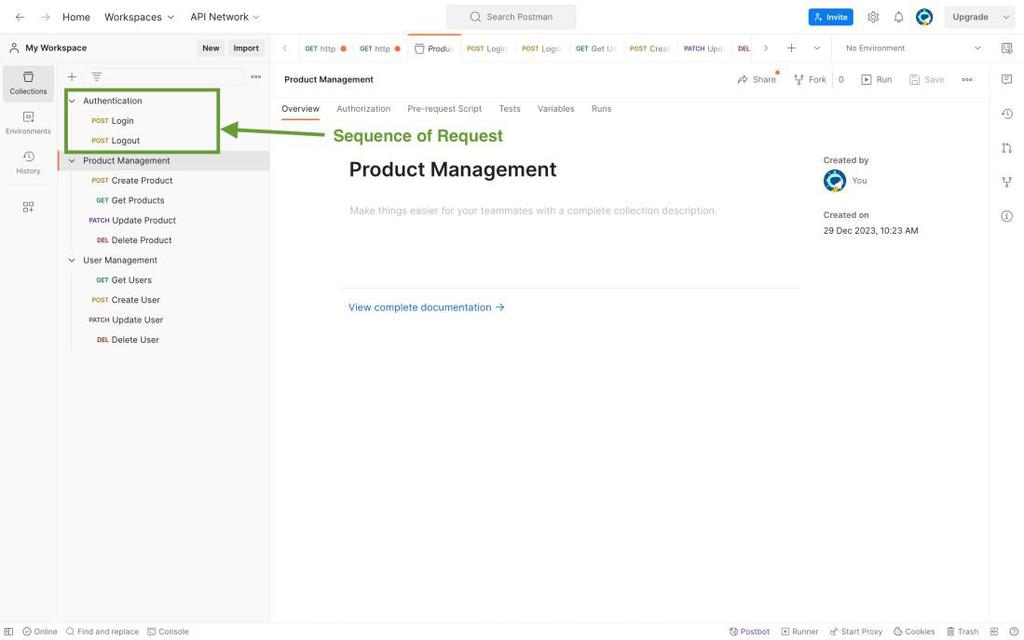Click the Trash icon in the status bar
The height and width of the screenshot is (640, 1024).
[962, 631]
